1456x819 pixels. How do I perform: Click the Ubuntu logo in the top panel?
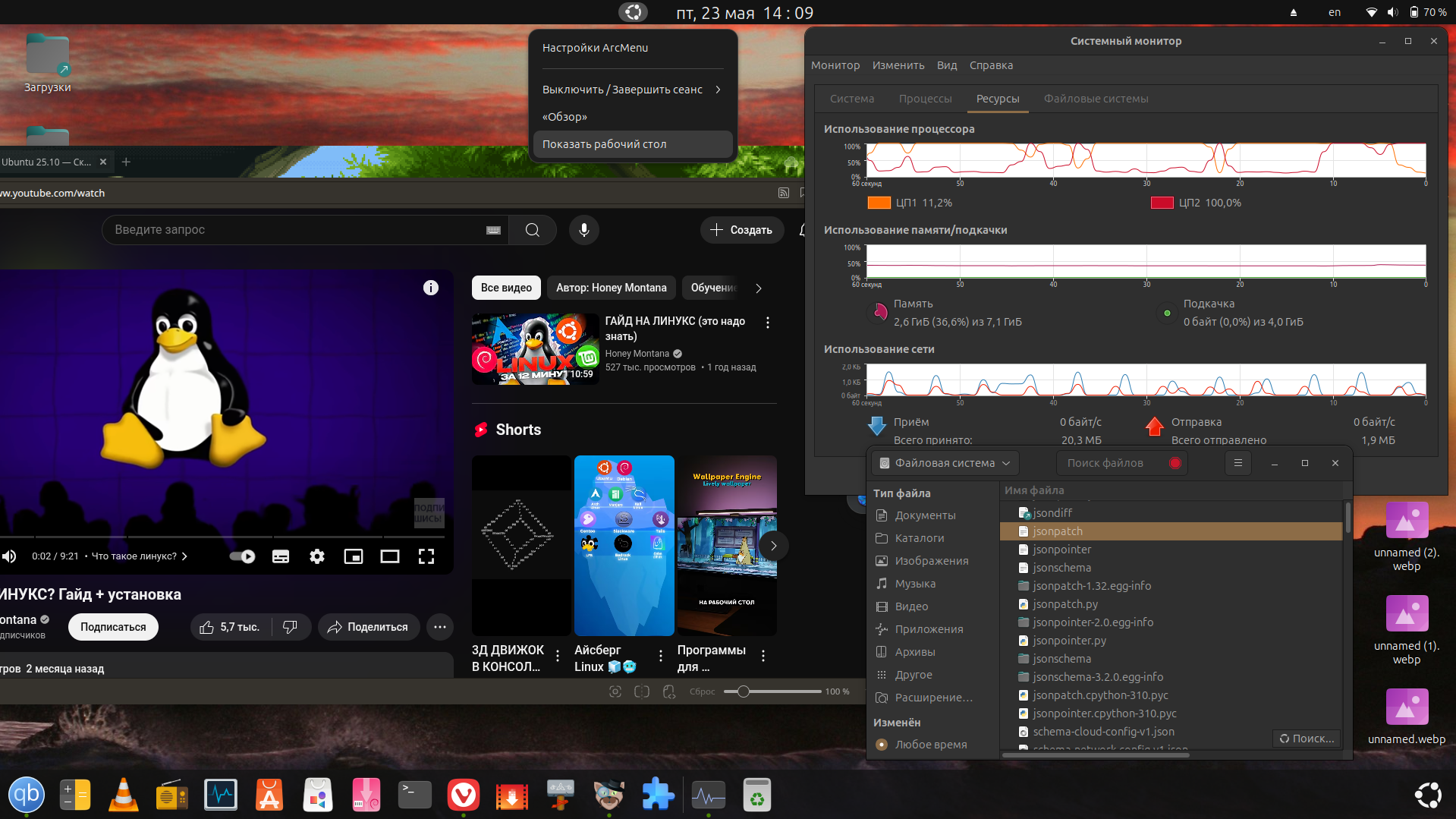point(634,12)
